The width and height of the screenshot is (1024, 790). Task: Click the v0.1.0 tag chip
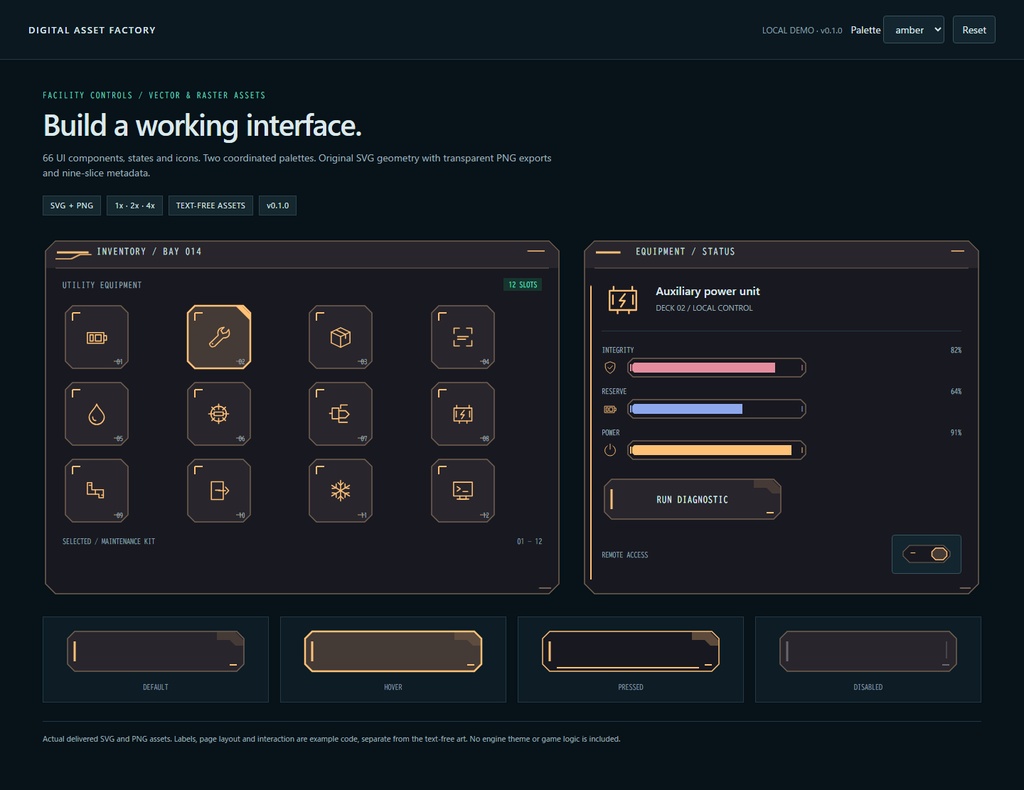(278, 206)
